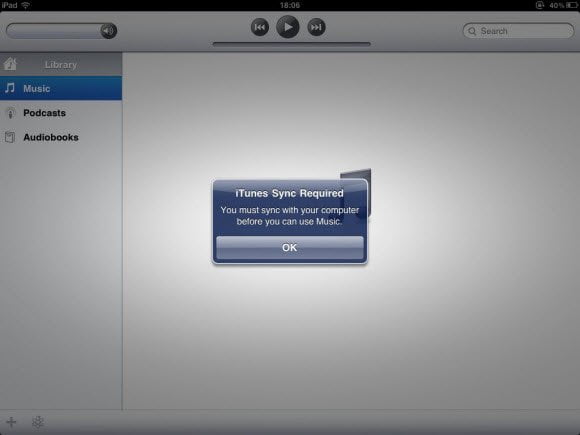Click the audiobook icon
580x435 pixels.
tap(10, 137)
